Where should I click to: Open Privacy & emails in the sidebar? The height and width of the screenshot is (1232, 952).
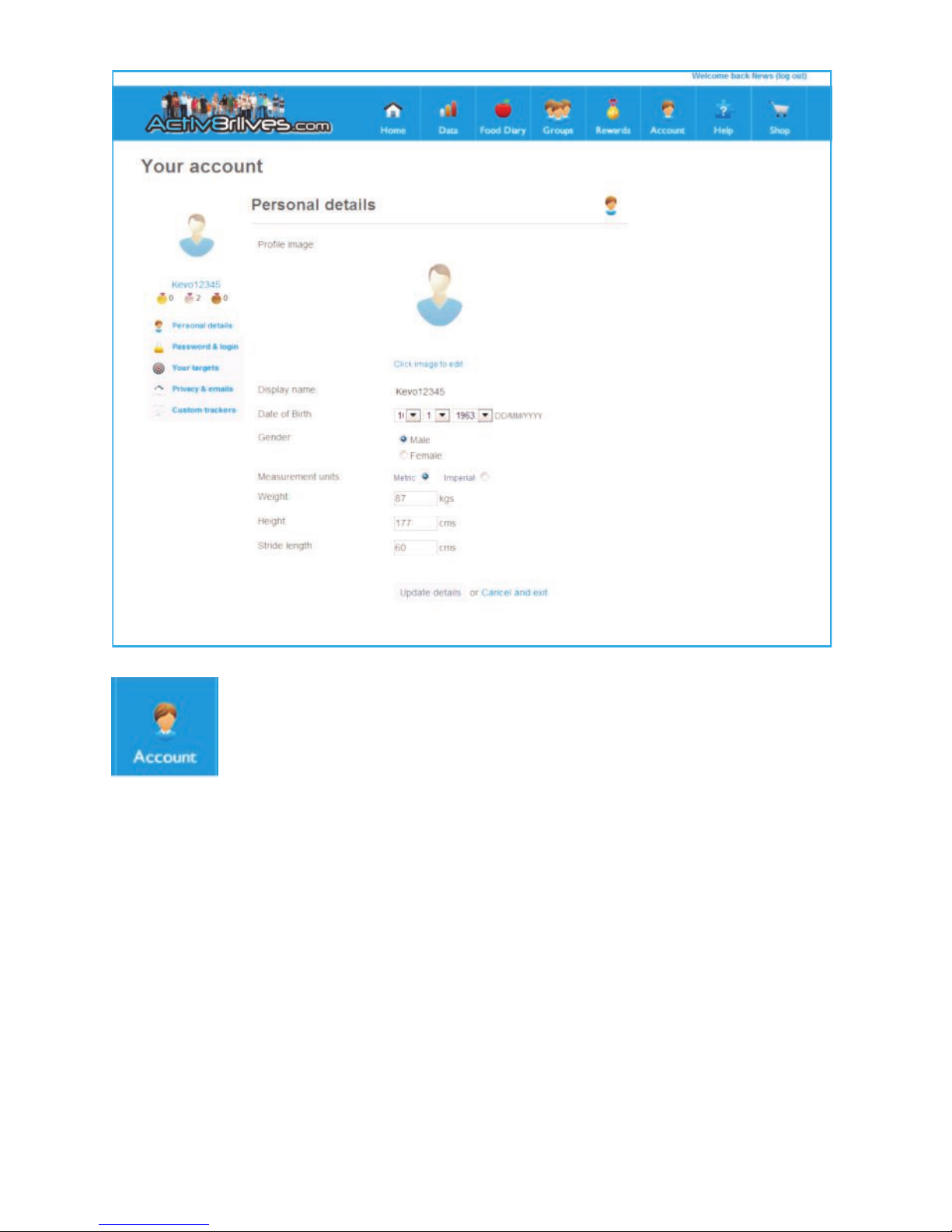[x=202, y=389]
